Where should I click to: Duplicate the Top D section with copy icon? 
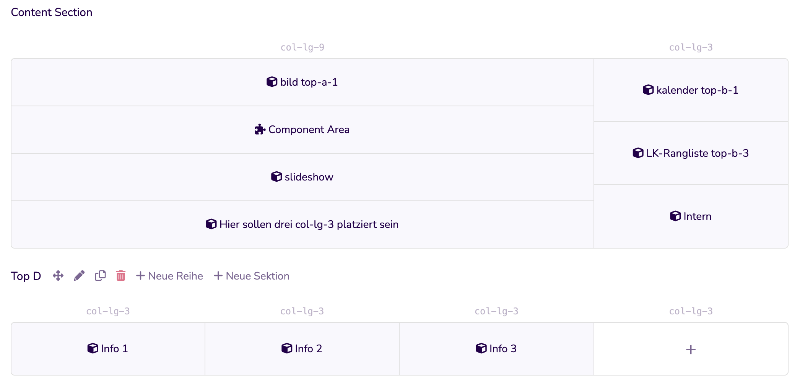[101, 276]
